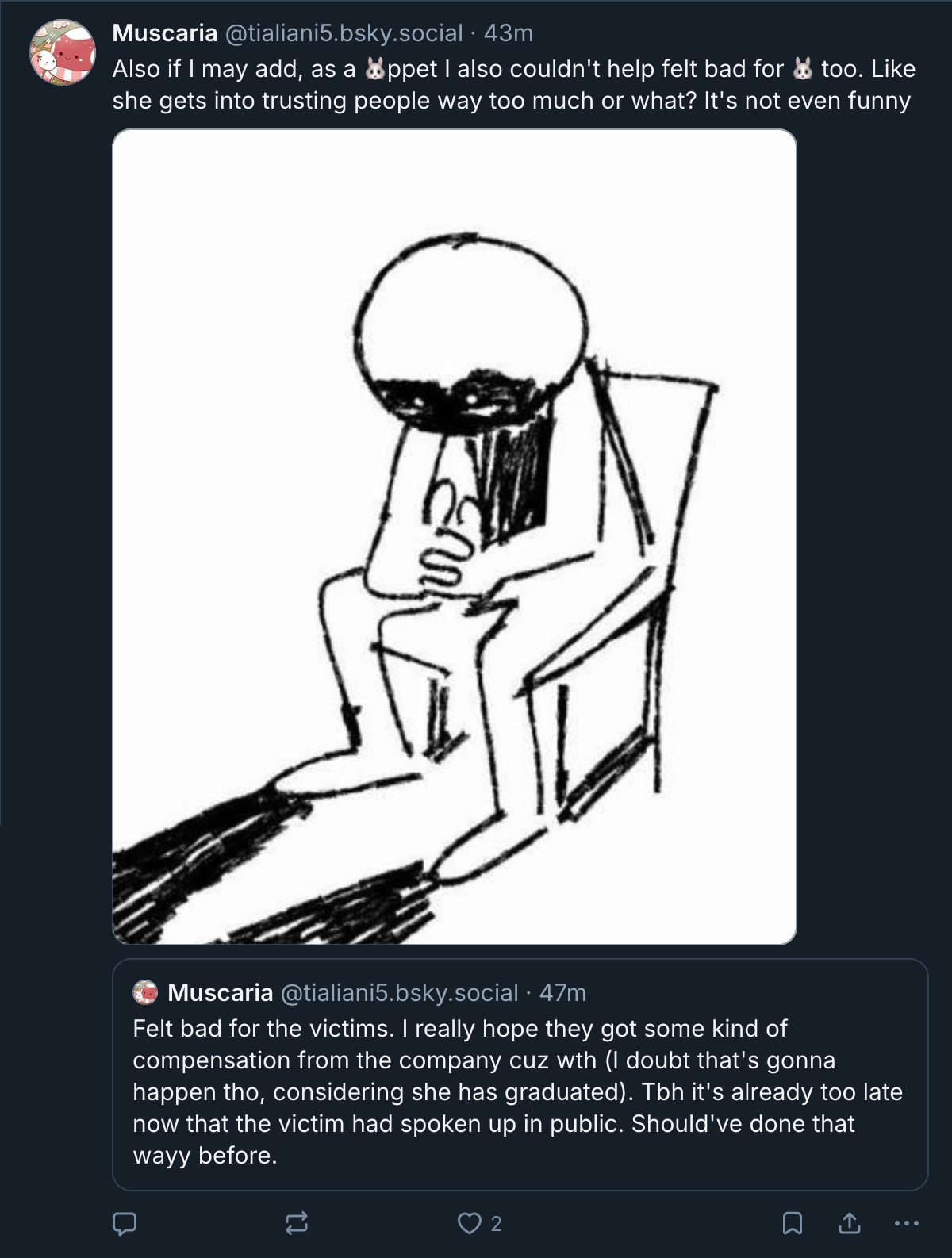Click the @tialiani5.bsky.social handle in the main post

click(343, 33)
